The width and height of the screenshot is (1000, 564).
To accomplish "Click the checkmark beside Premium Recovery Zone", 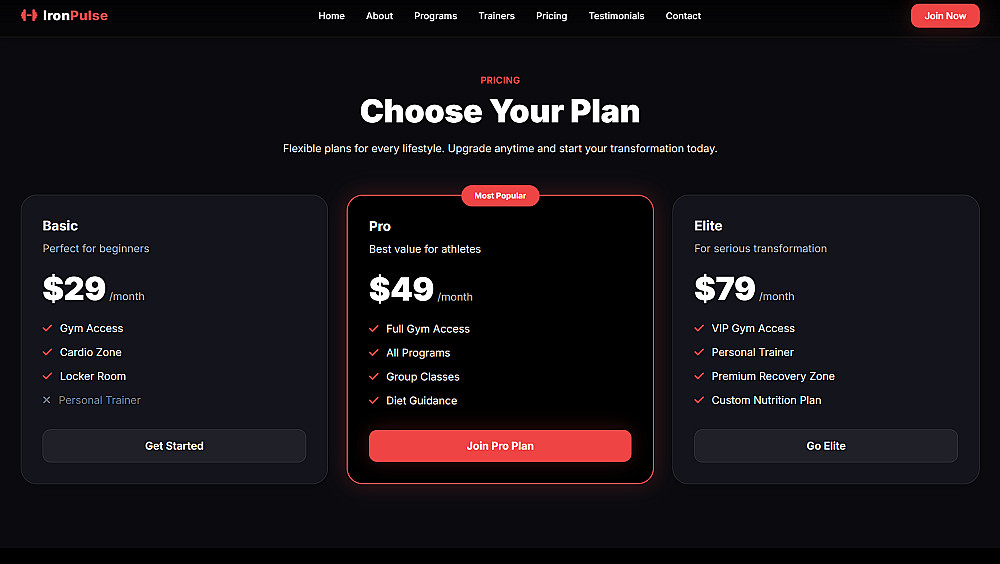I will [699, 376].
